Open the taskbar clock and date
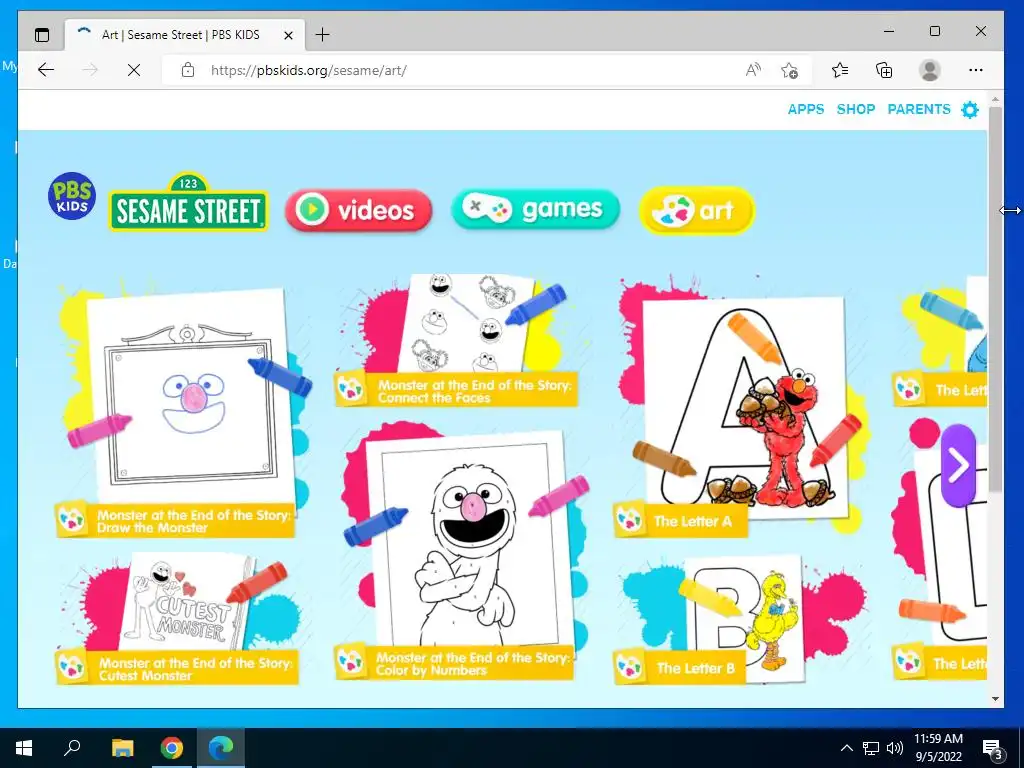This screenshot has width=1024, height=768. coord(938,748)
